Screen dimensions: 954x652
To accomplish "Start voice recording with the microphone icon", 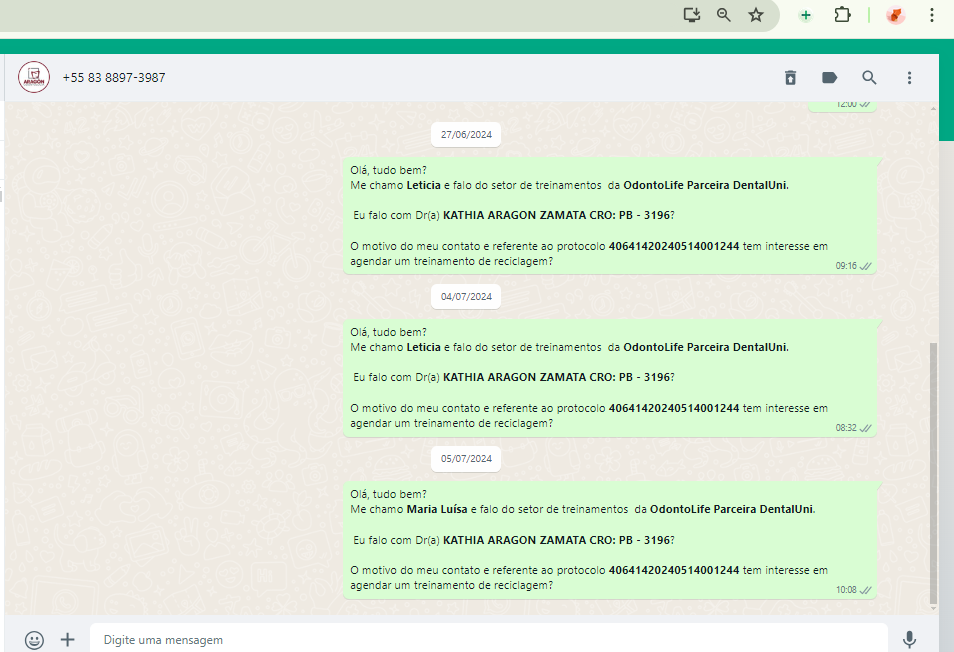I will tap(909, 639).
